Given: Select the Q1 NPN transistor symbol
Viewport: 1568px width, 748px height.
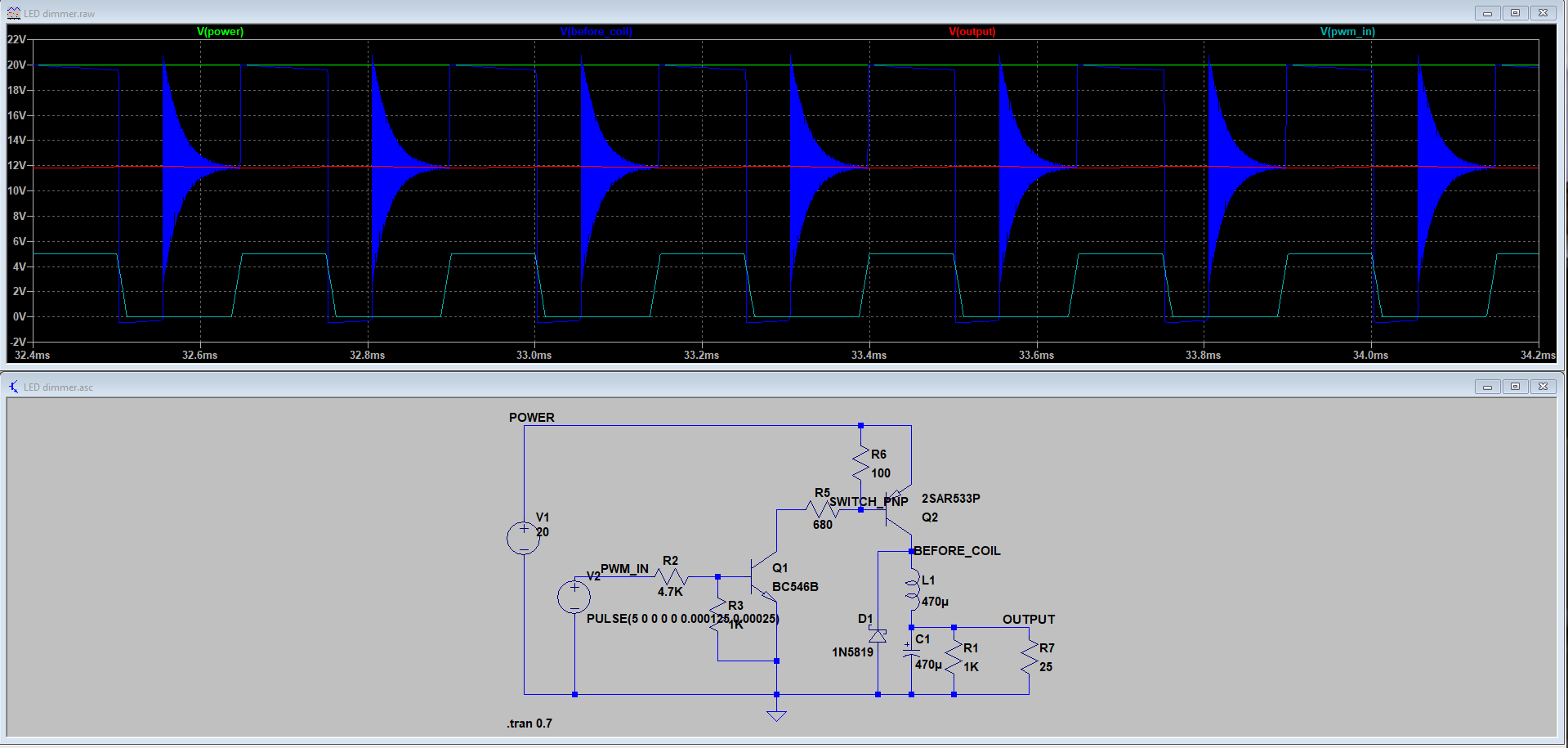Looking at the screenshot, I should click(x=765, y=577).
